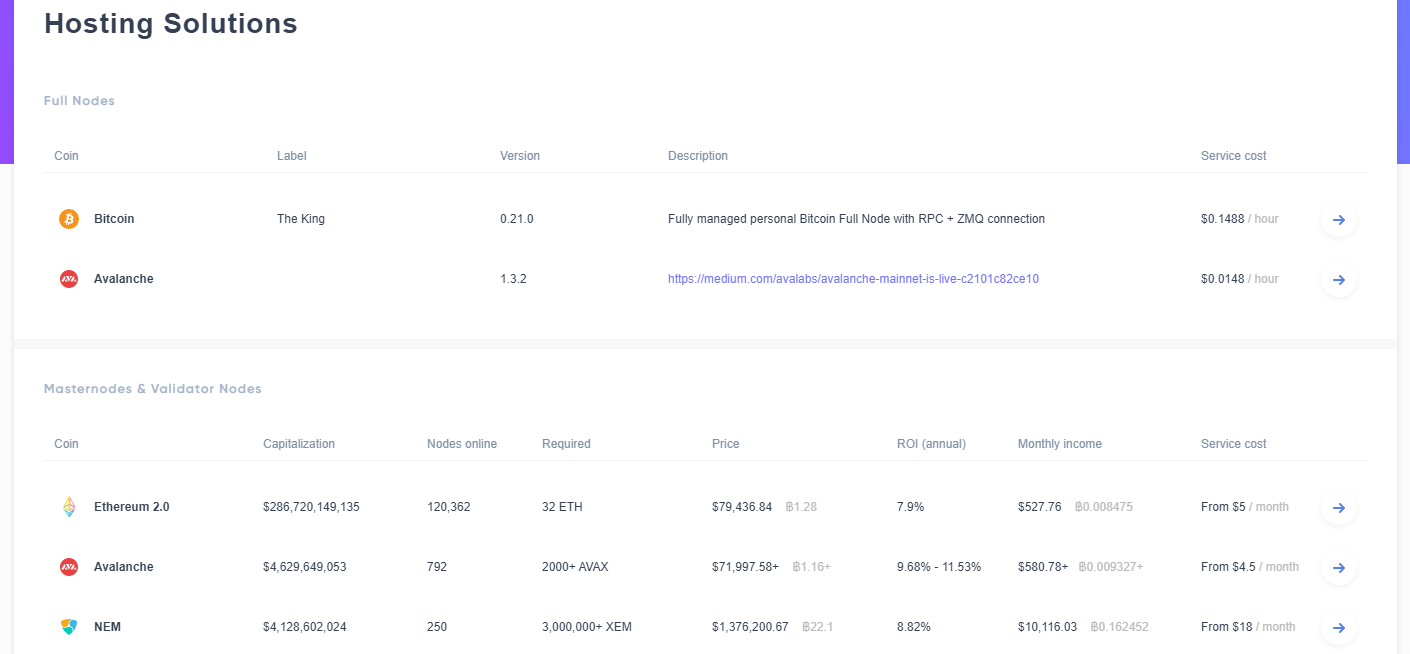Click the 250 nodes online value
Image resolution: width=1410 pixels, height=654 pixels.
pos(437,627)
